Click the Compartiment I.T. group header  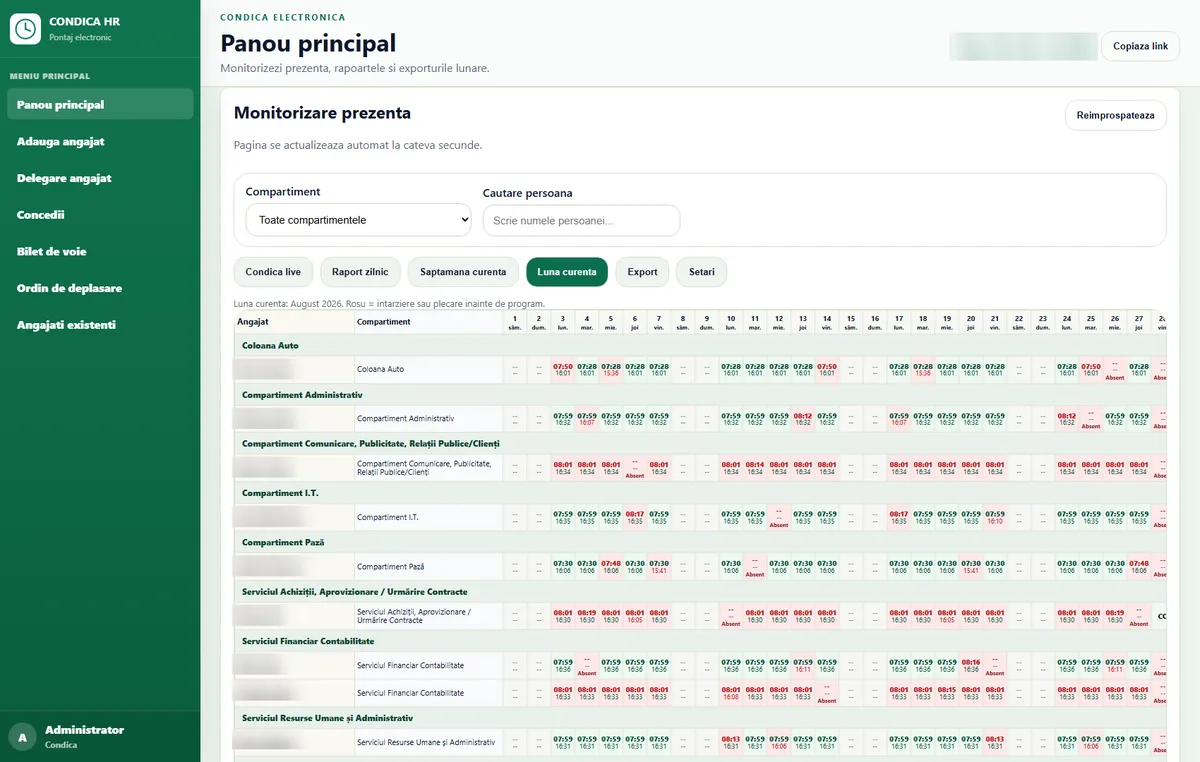pos(700,493)
